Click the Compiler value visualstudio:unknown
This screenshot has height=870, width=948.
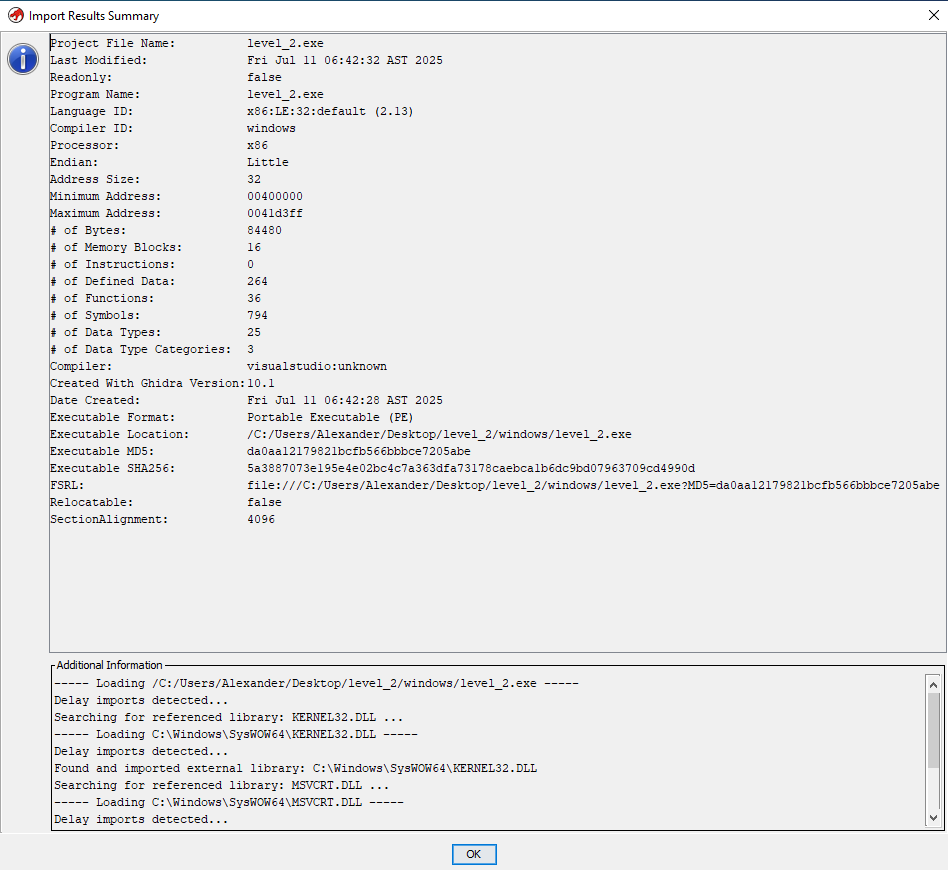317,366
